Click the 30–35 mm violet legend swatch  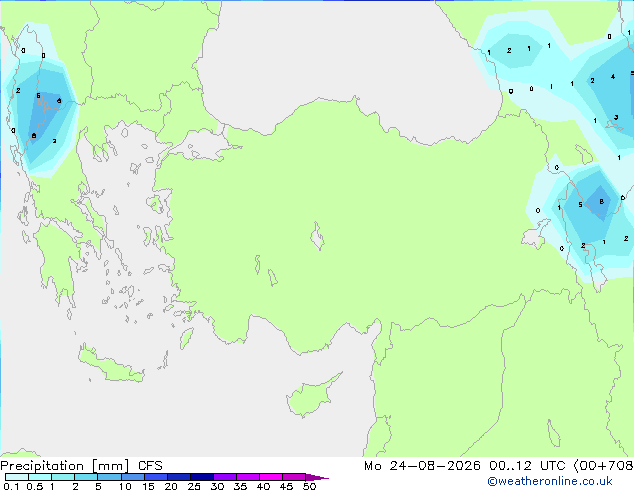click(224, 477)
